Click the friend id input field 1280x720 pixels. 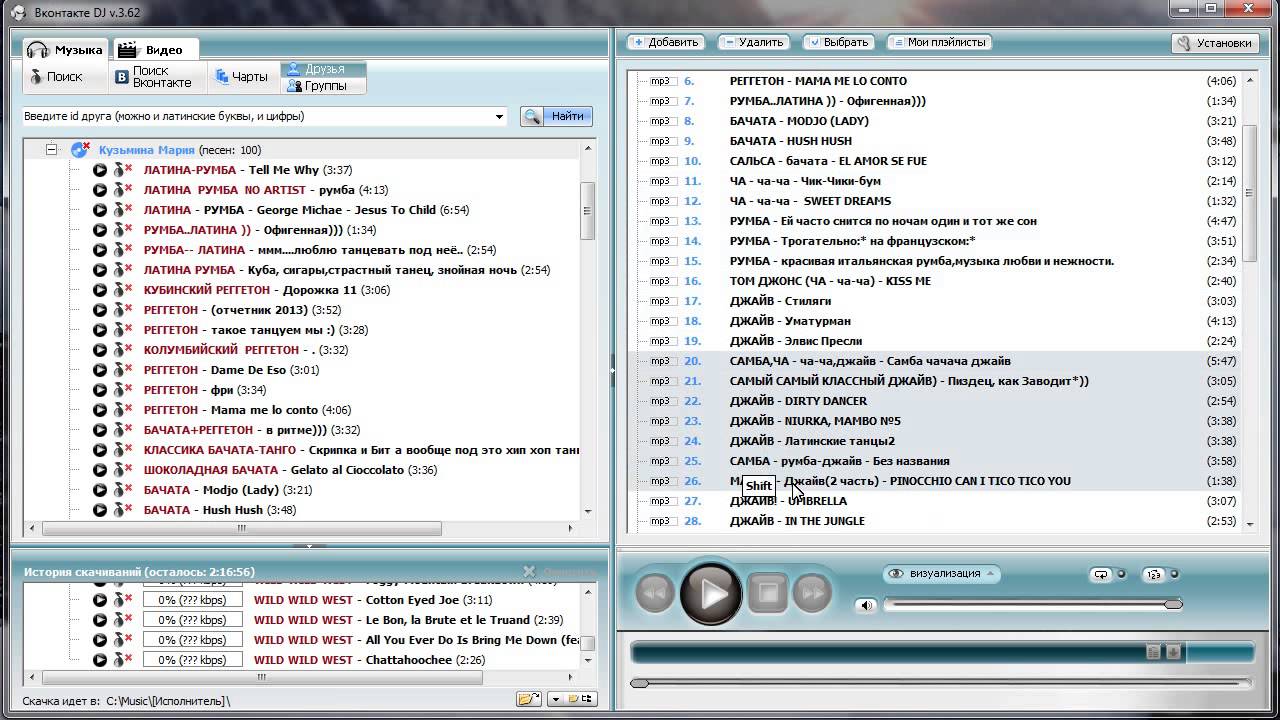click(264, 117)
